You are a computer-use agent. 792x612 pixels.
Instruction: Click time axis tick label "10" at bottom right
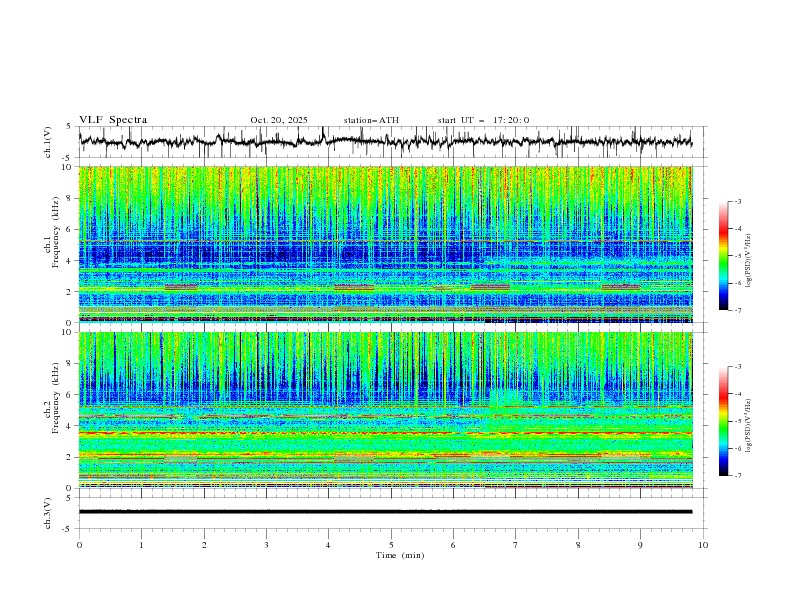[x=703, y=545]
